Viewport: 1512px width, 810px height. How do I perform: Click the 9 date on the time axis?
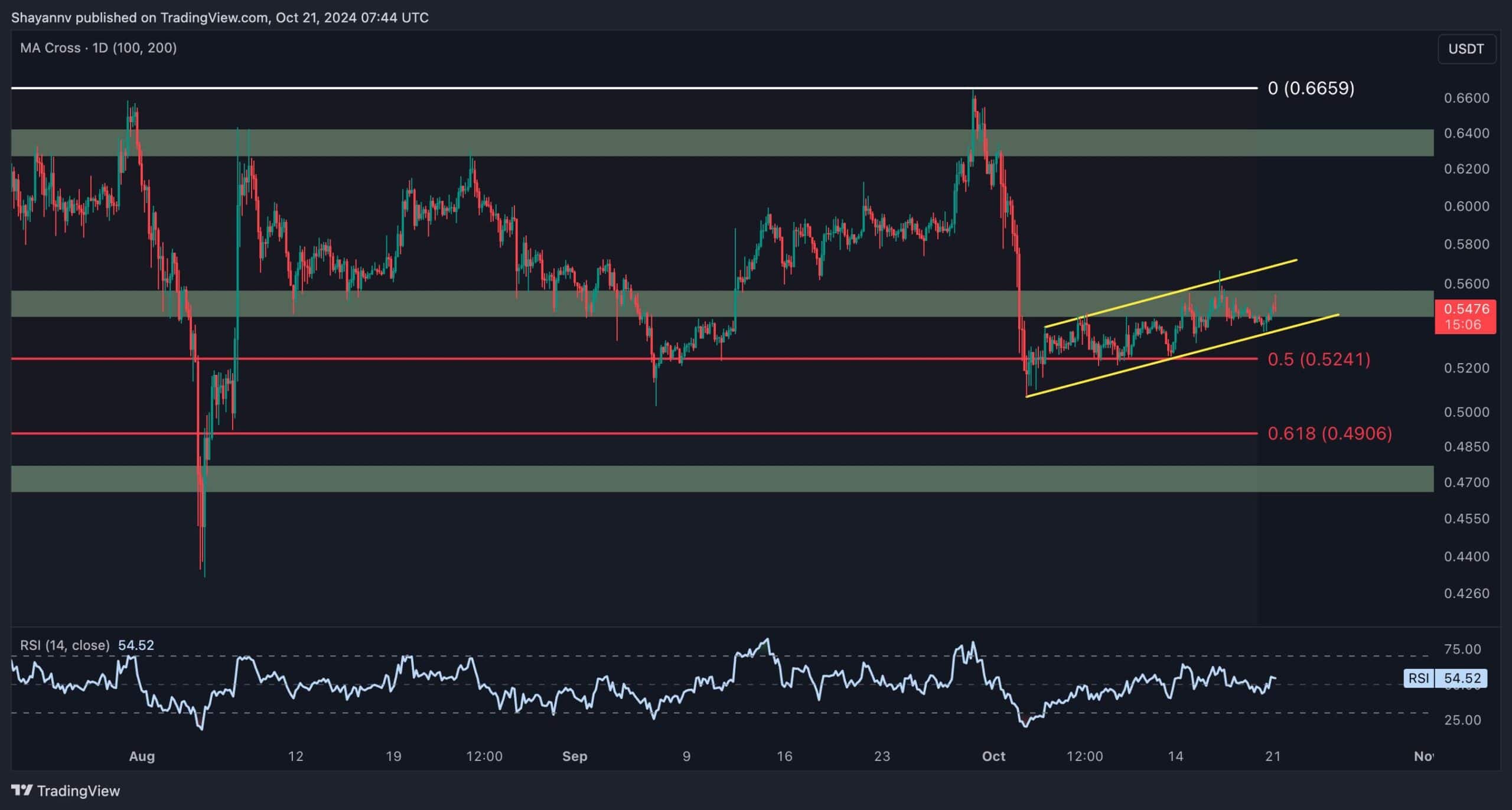686,756
